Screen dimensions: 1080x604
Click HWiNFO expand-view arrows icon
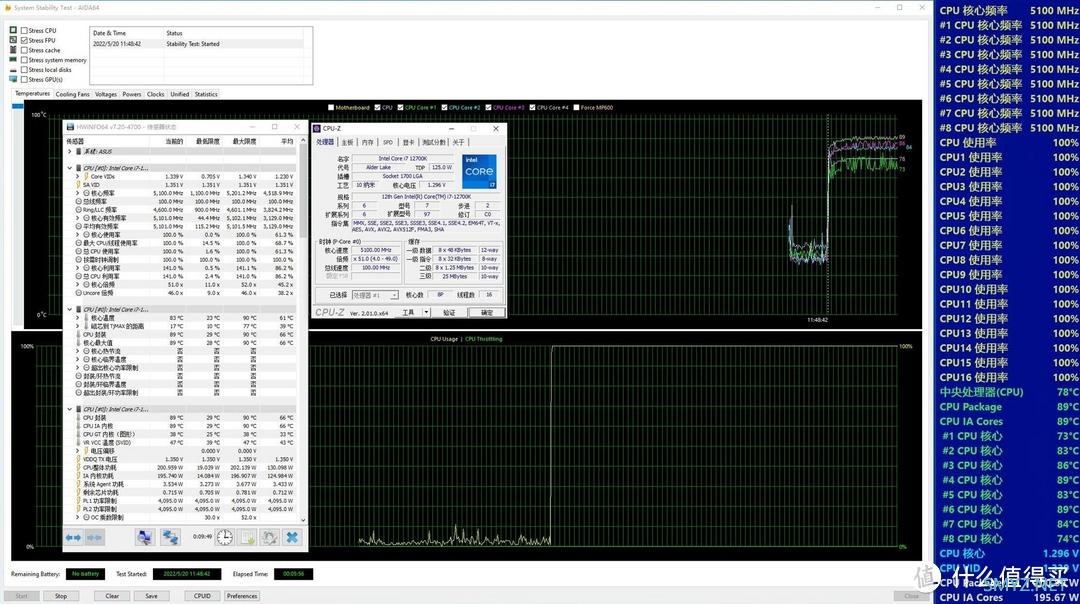point(74,537)
